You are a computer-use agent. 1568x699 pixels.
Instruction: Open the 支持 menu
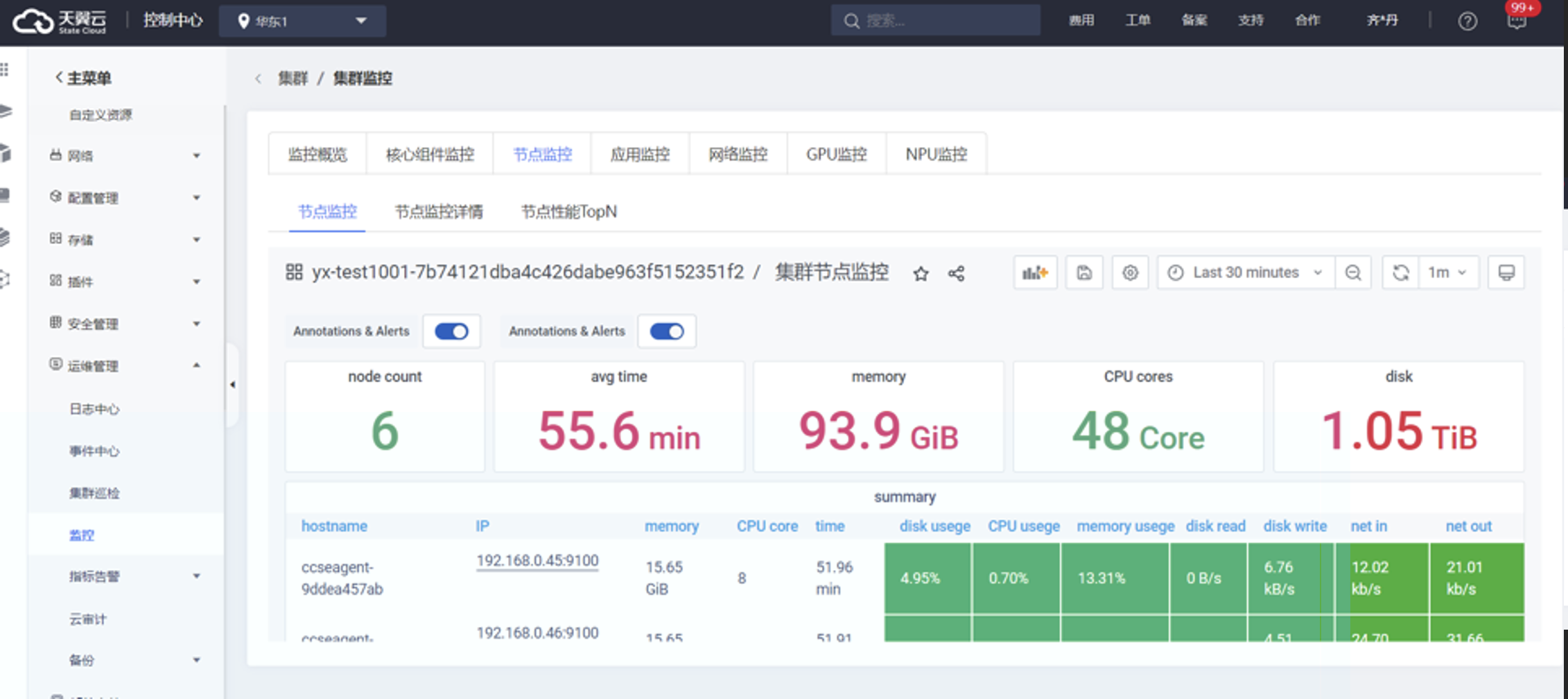(x=1251, y=21)
